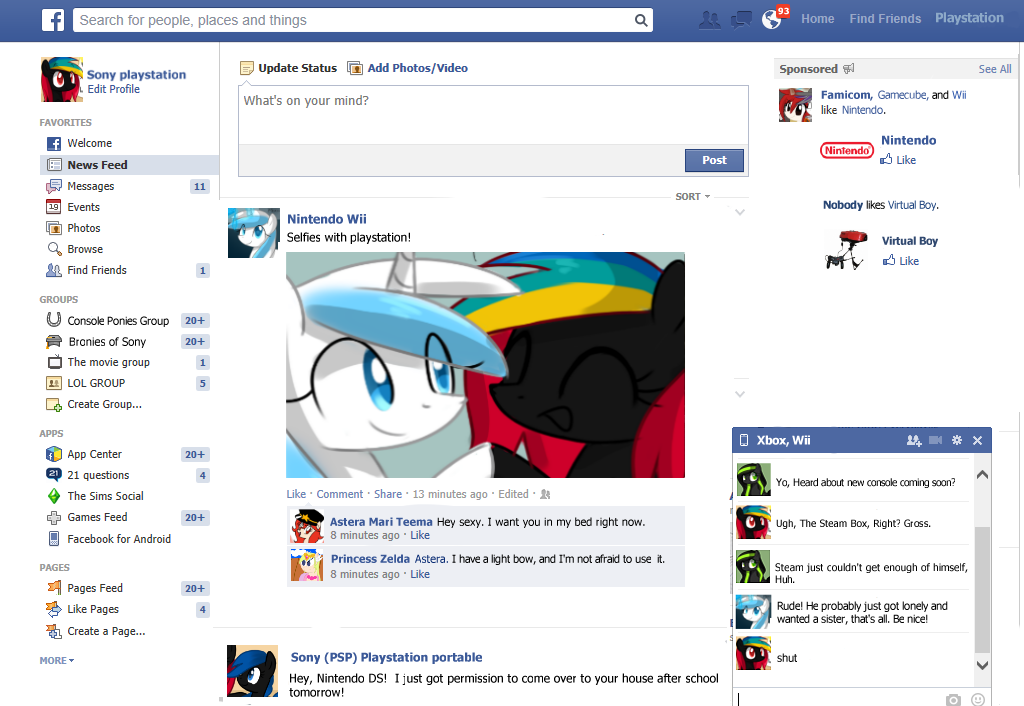Click the search magnifier icon

coord(641,20)
